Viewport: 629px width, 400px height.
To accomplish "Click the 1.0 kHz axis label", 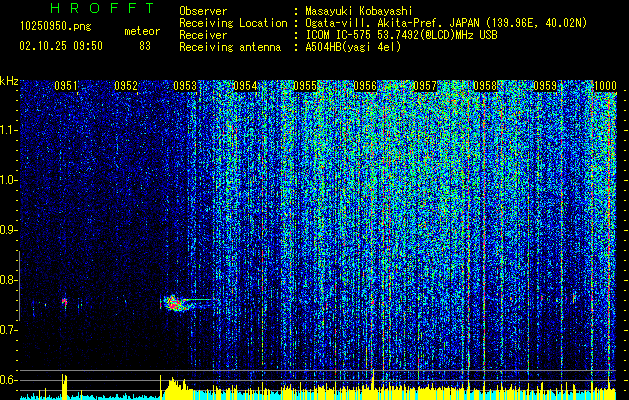I will coord(9,180).
